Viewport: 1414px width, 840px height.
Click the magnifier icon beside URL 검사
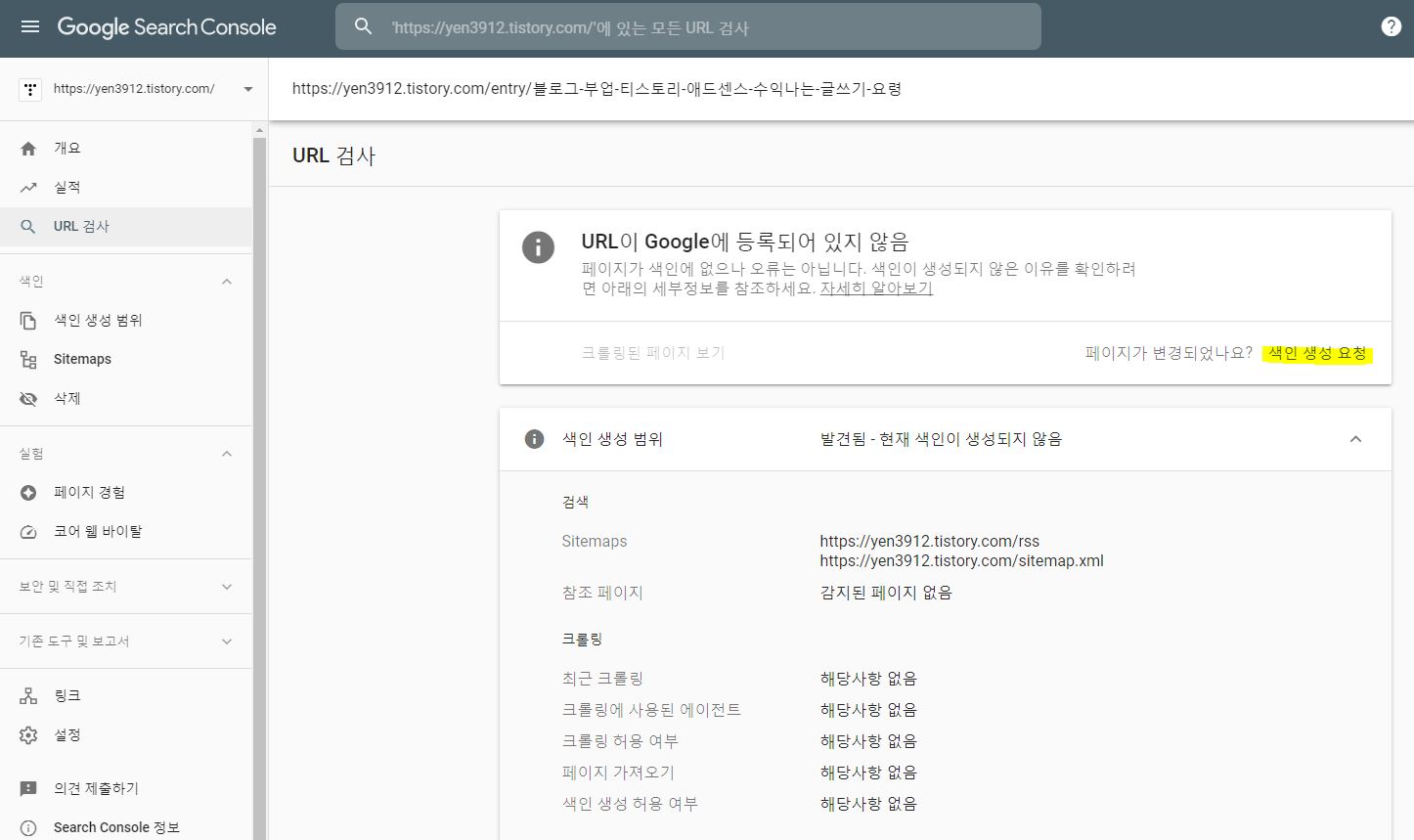tap(28, 227)
